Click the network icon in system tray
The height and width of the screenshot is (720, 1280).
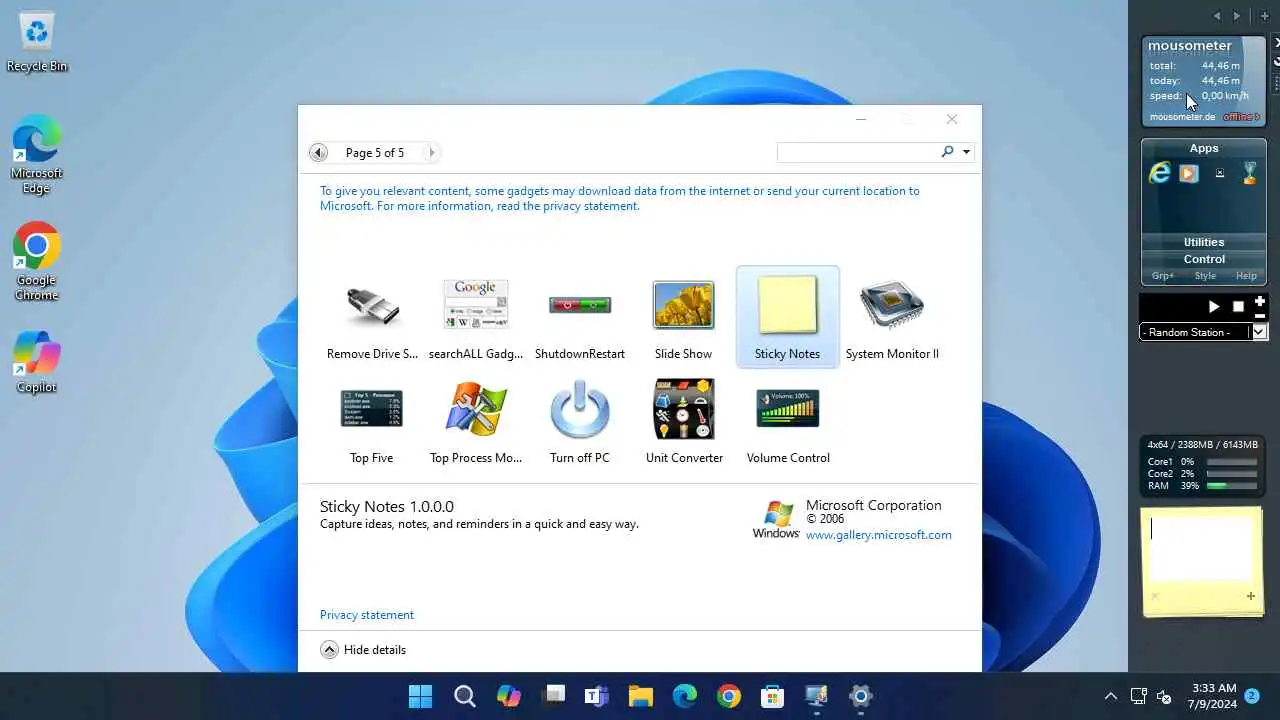pos(1138,696)
